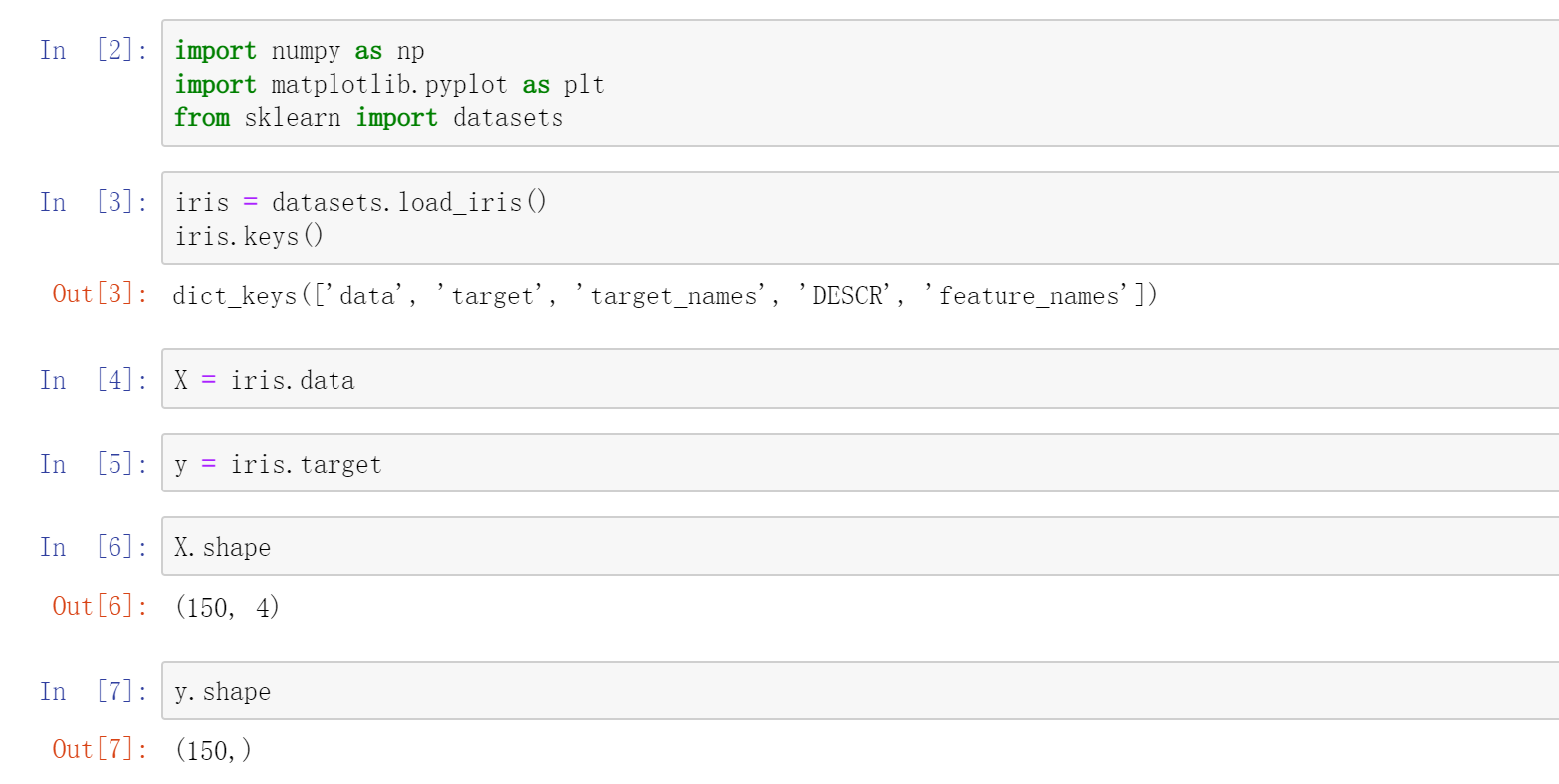1559x784 pixels.
Task: Click the 'iris.keys()' code line
Action: click(249, 237)
